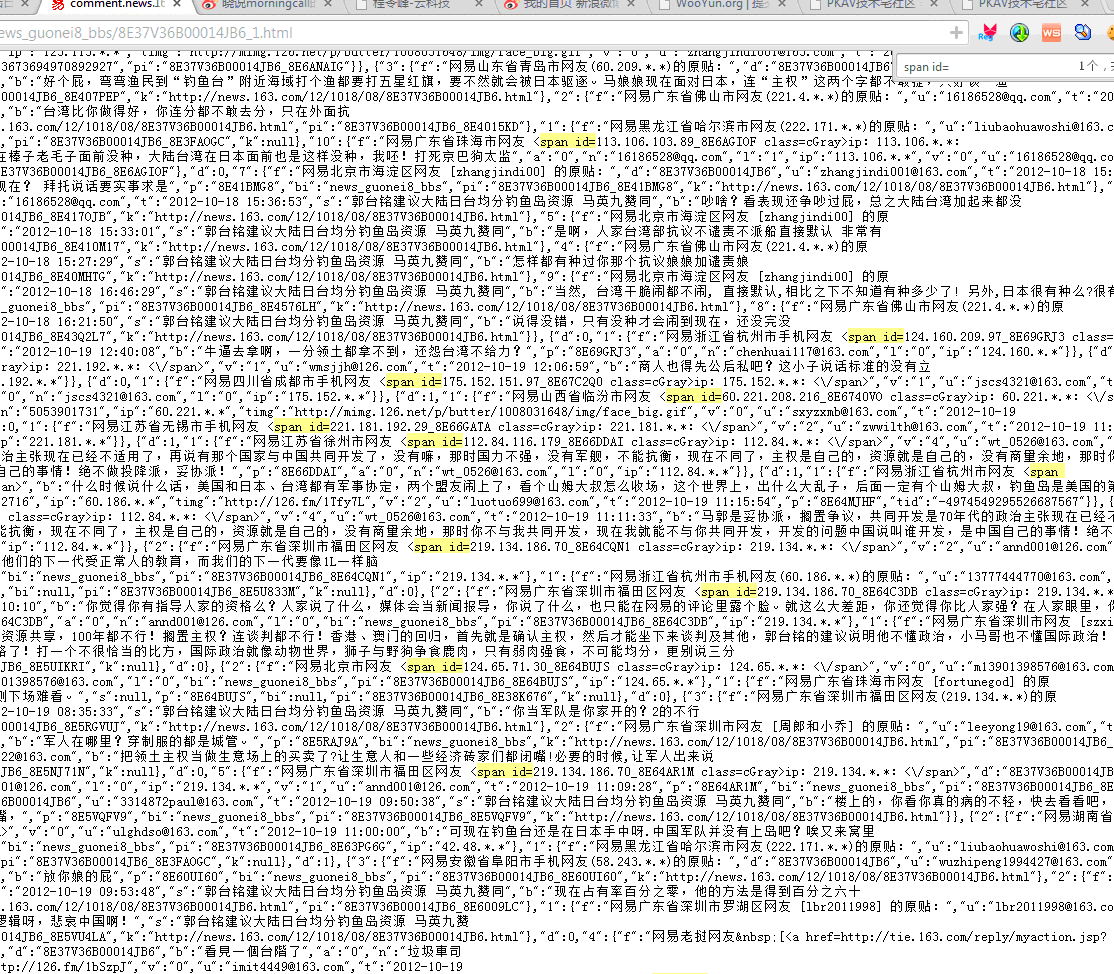The width and height of the screenshot is (1114, 974).
Task: Open the globe download extension icon
Action: pyautogui.click(x=1020, y=33)
